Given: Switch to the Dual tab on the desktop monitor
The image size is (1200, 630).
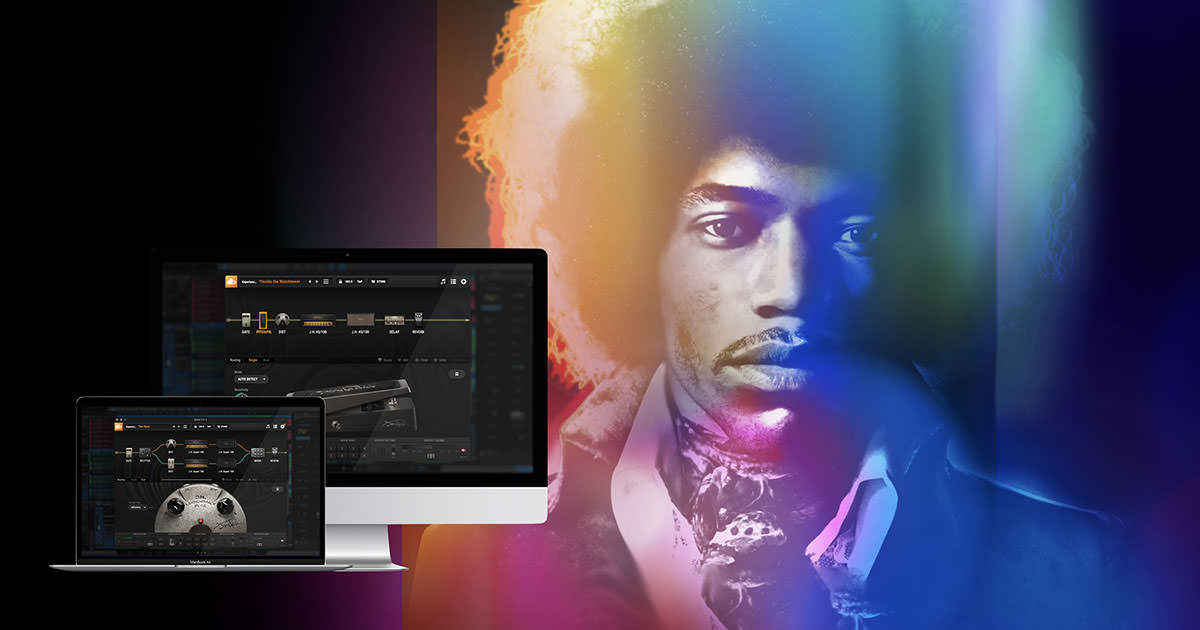Looking at the screenshot, I should click(266, 360).
